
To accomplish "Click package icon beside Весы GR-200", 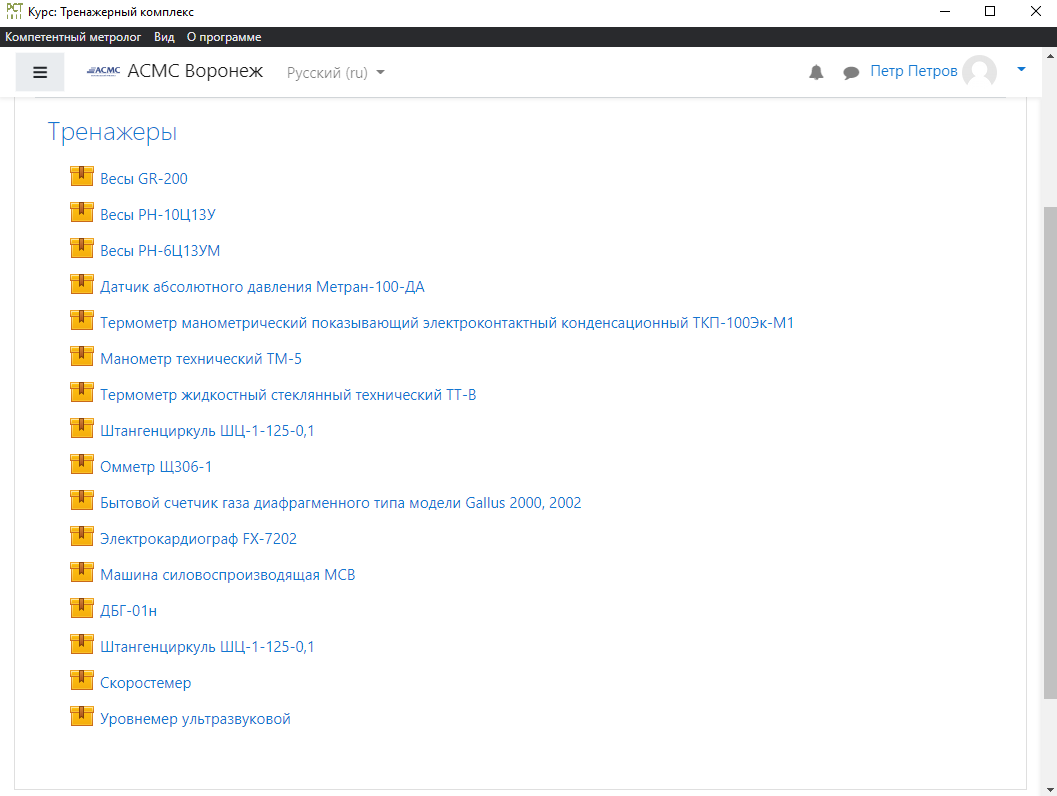I will (81, 177).
